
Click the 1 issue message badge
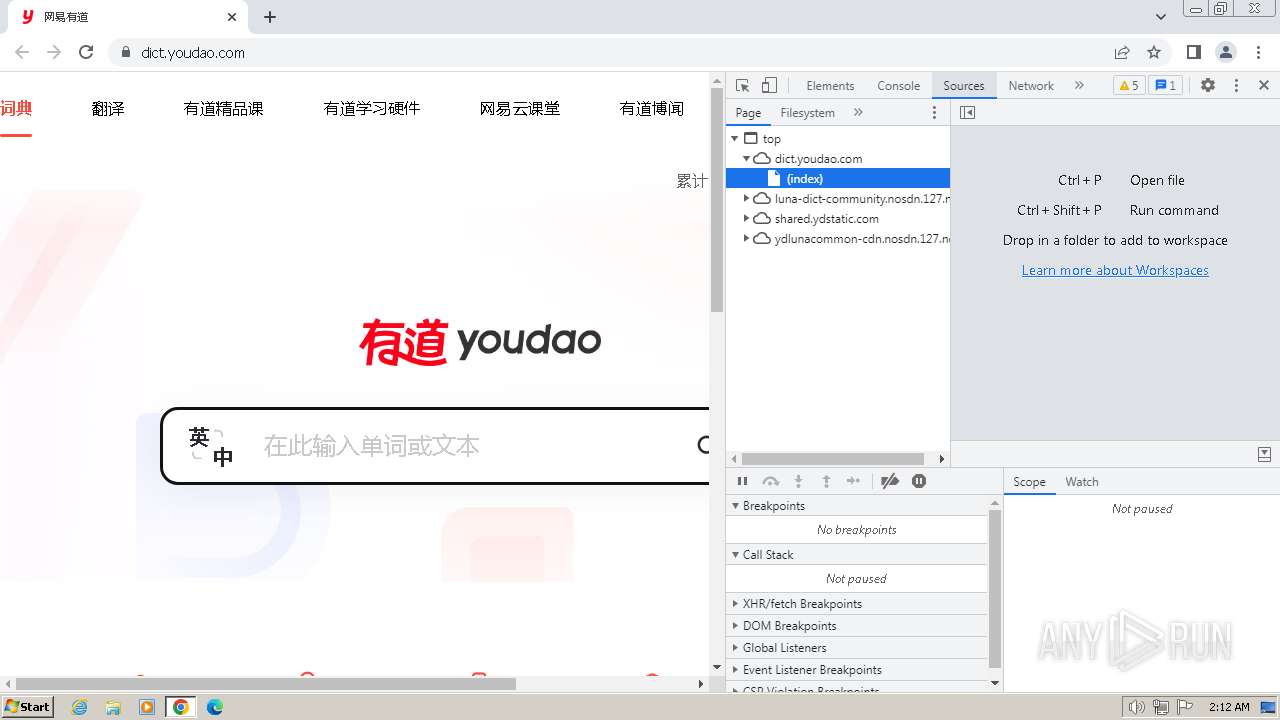1165,86
